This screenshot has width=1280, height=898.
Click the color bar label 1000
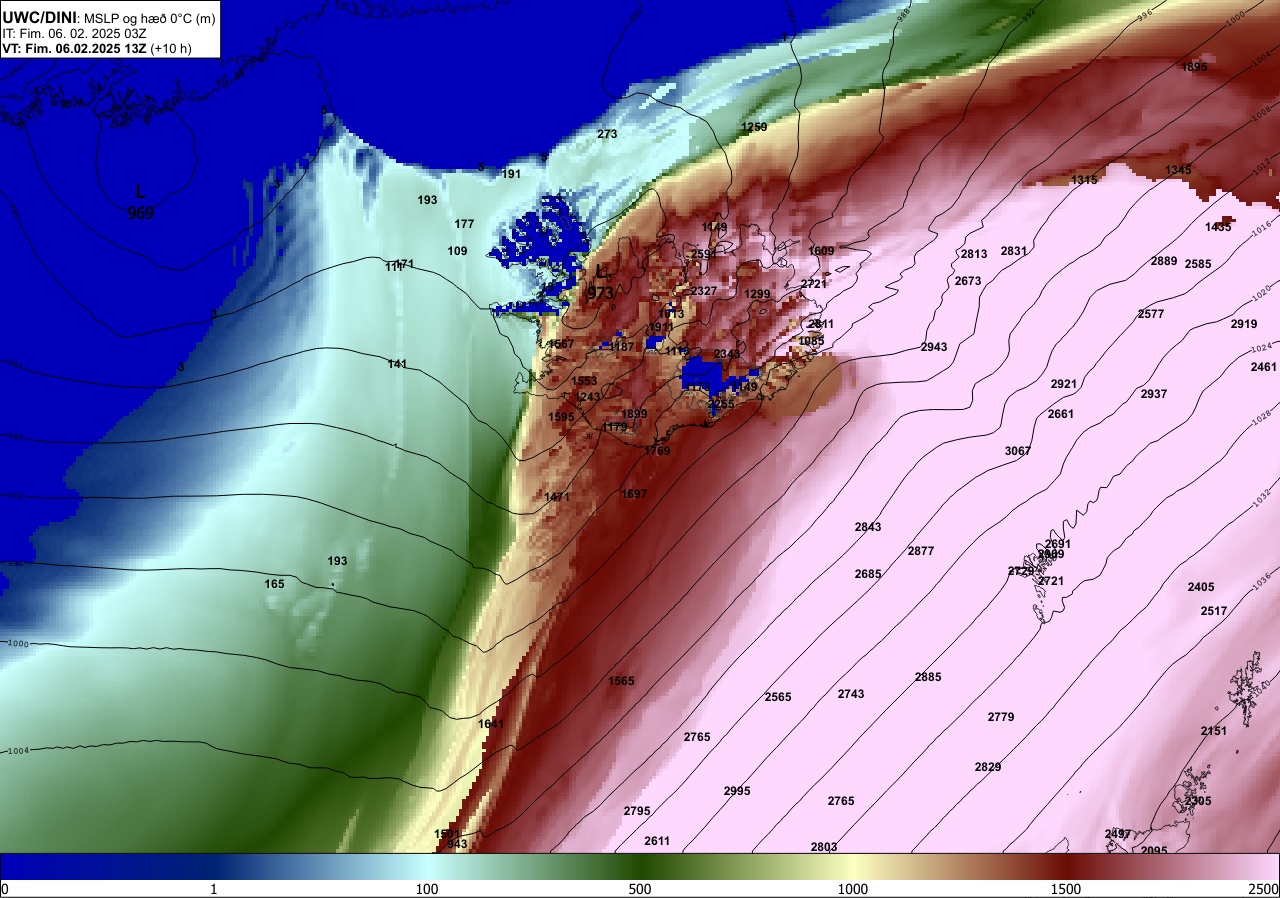pyautogui.click(x=853, y=890)
